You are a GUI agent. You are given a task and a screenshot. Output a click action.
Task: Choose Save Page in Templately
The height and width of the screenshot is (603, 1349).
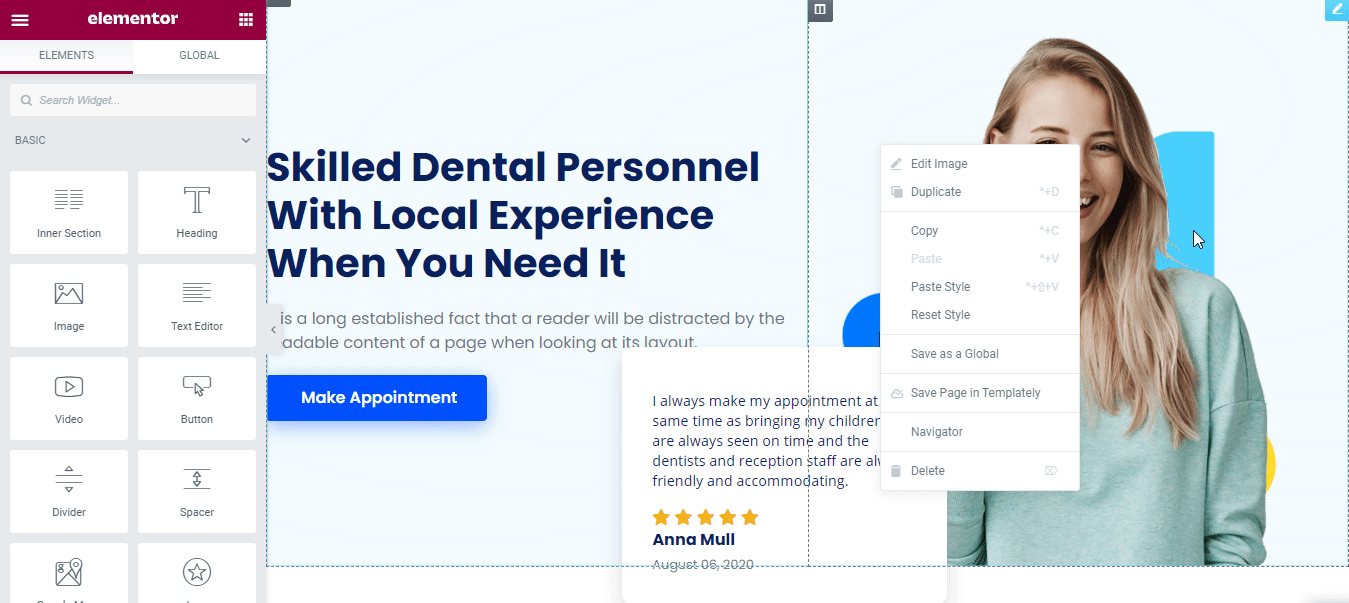pos(980,393)
